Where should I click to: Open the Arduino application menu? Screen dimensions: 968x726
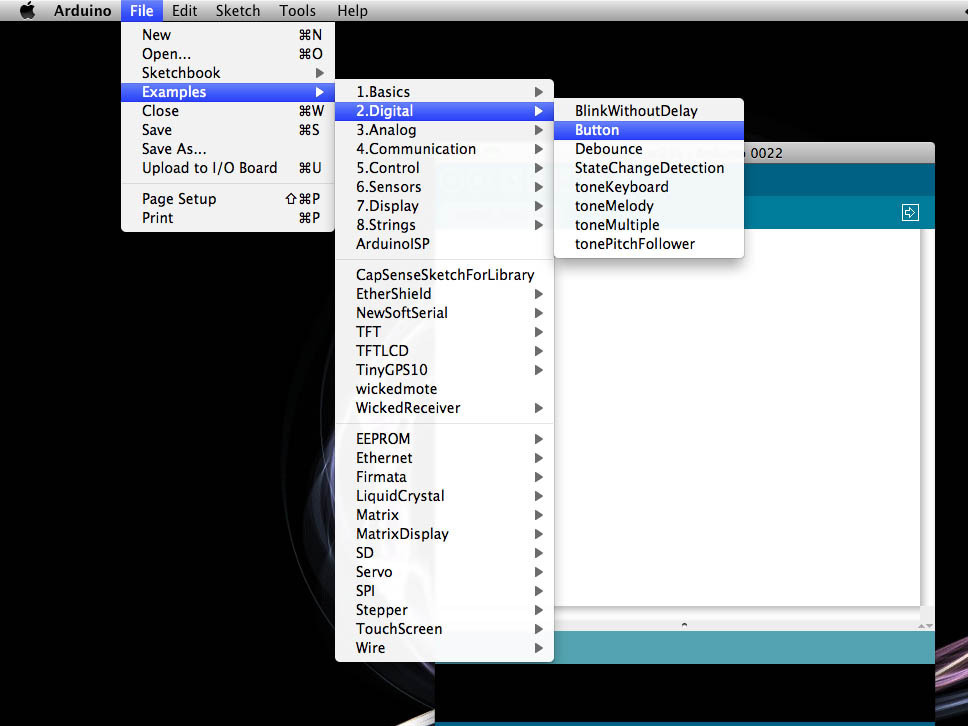[x=82, y=10]
